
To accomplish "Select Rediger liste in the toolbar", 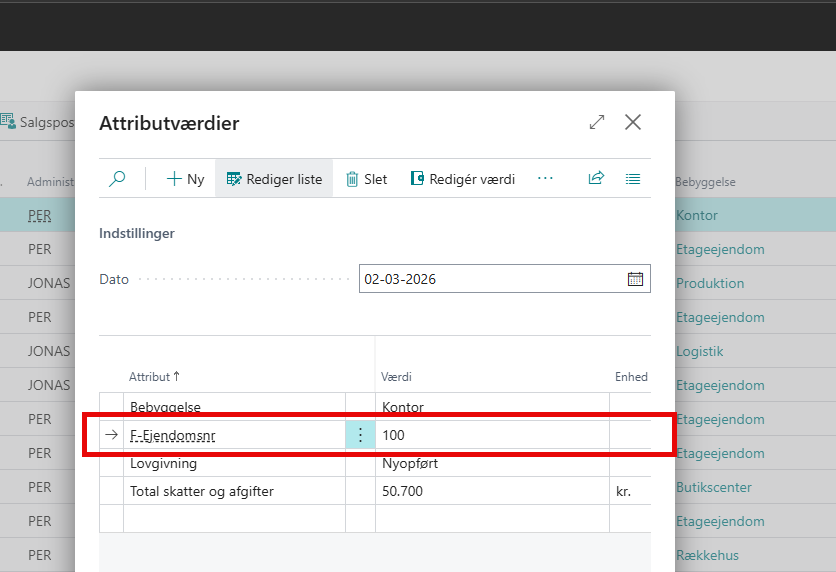I will click(274, 179).
